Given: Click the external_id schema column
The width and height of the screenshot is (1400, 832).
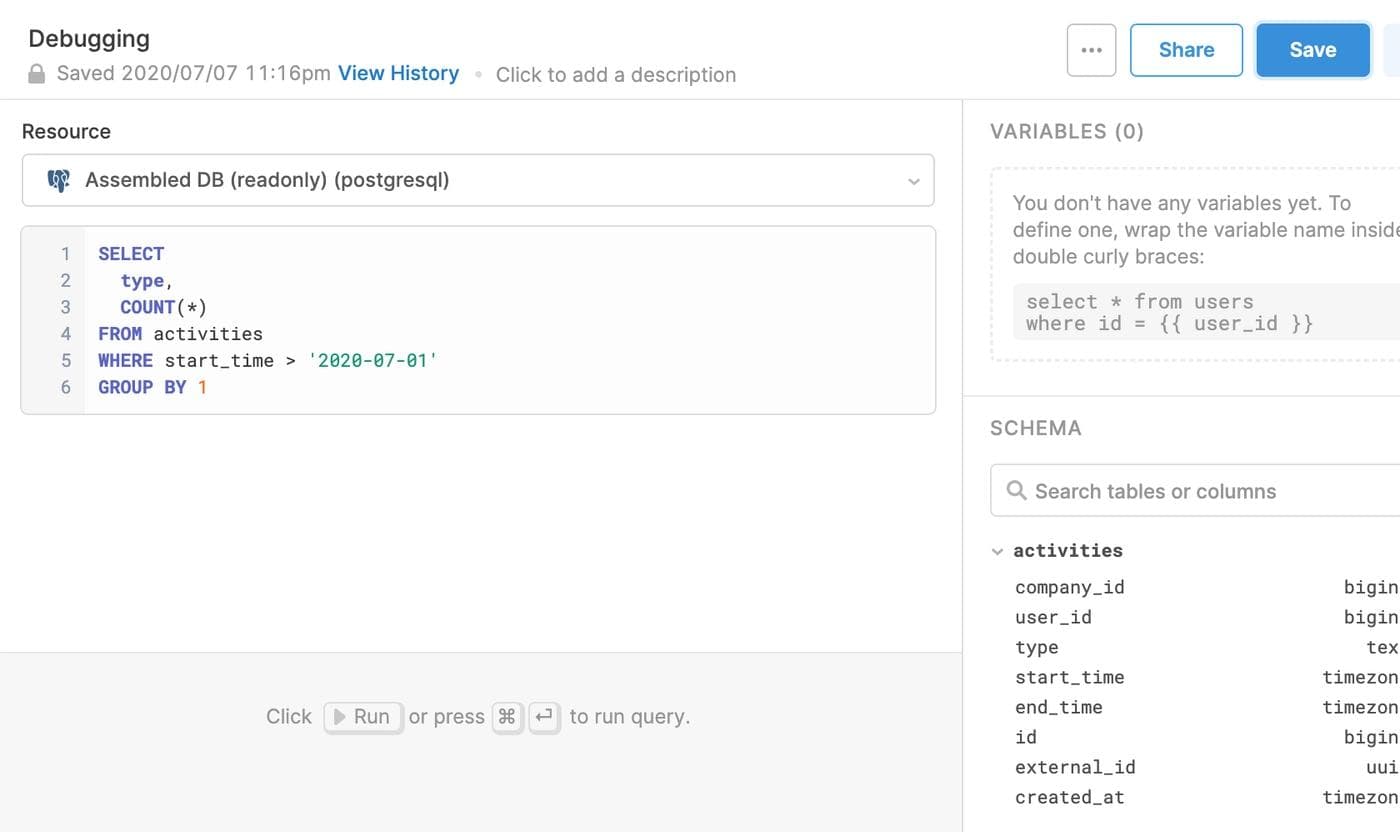Looking at the screenshot, I should 1075,767.
